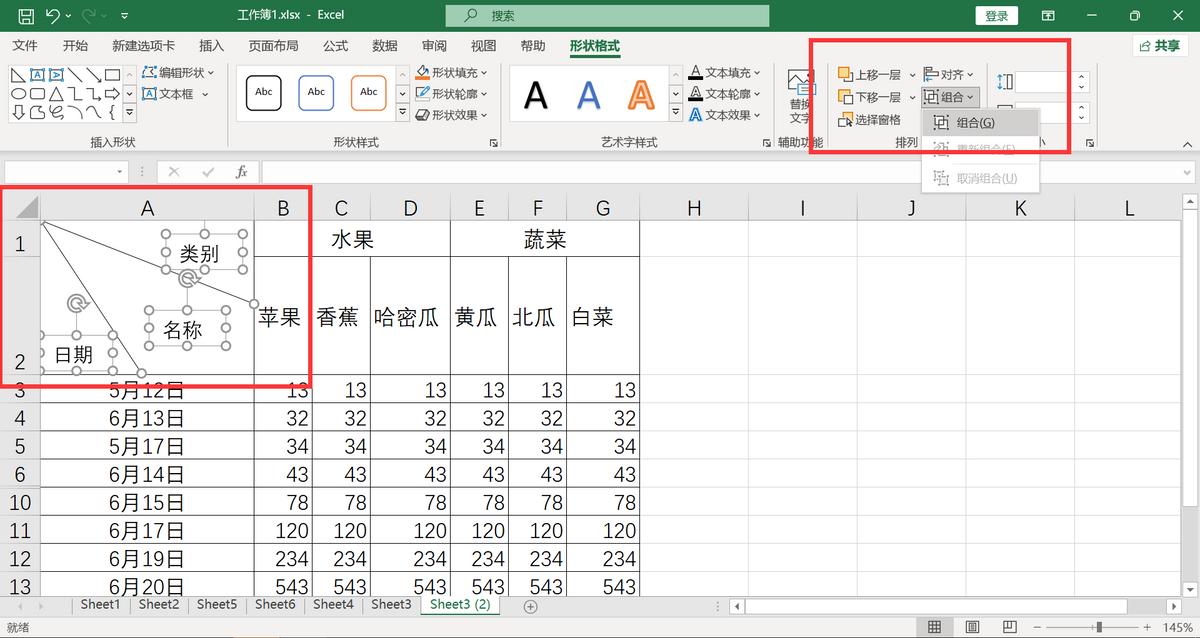The image size is (1200, 638).
Task: Switch to the Sheet4 worksheet tab
Action: coord(333,605)
